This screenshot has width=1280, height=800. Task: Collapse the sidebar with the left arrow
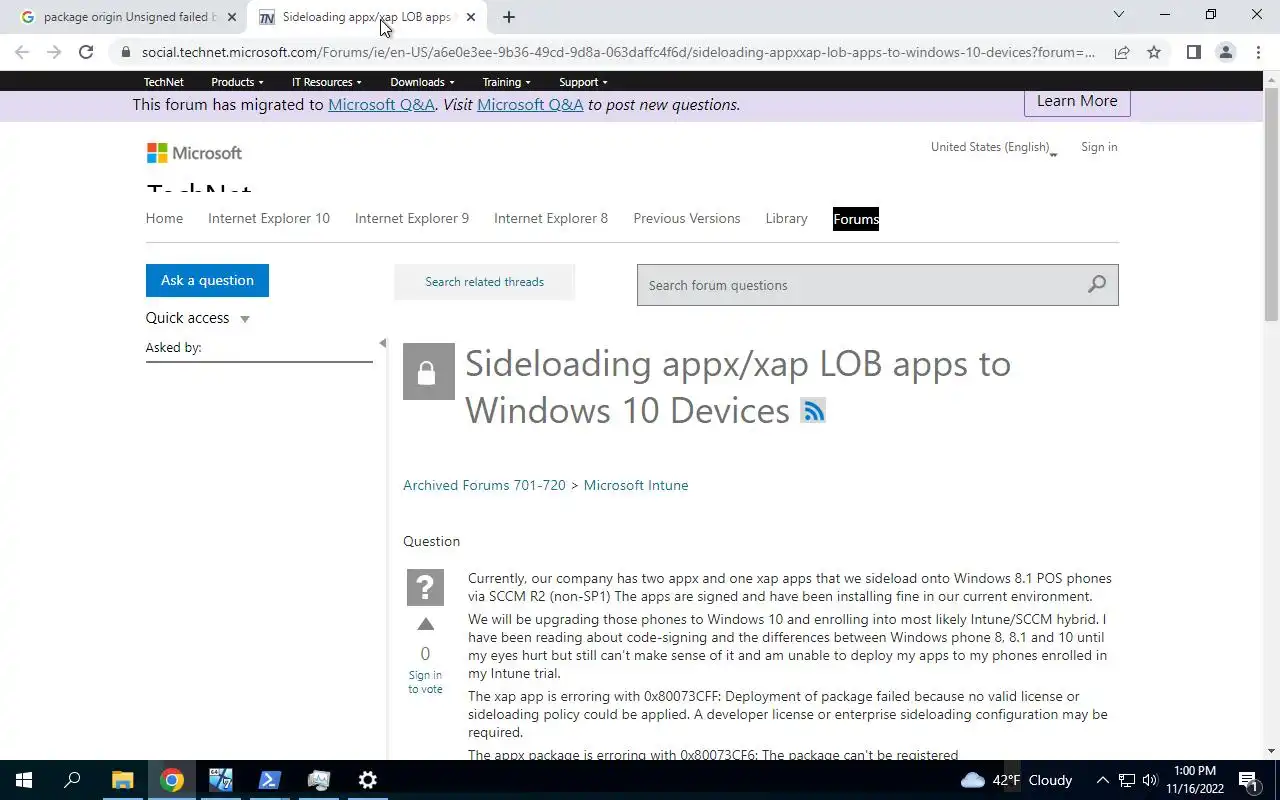coord(382,343)
